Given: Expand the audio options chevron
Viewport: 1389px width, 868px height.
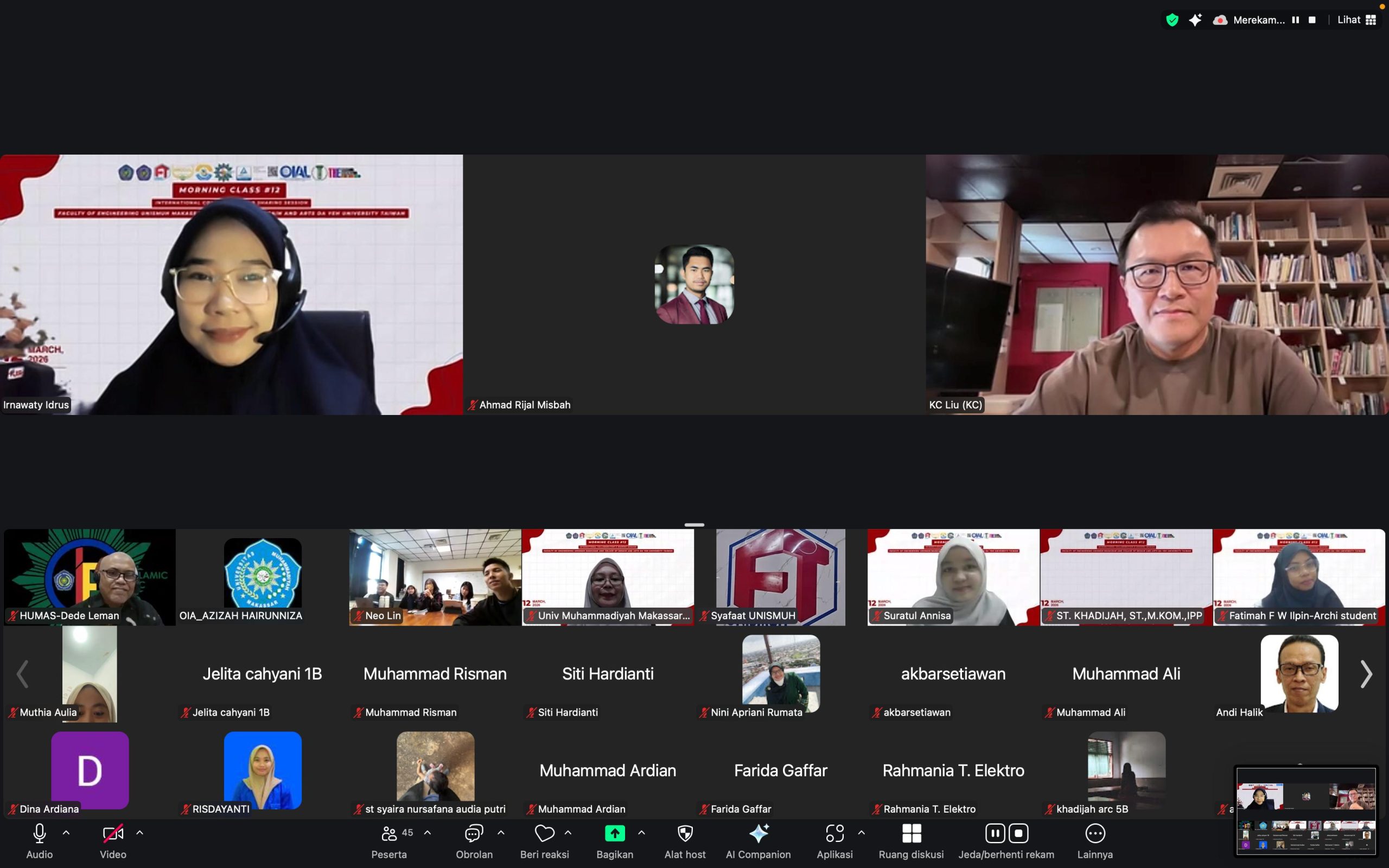Looking at the screenshot, I should coord(66,832).
